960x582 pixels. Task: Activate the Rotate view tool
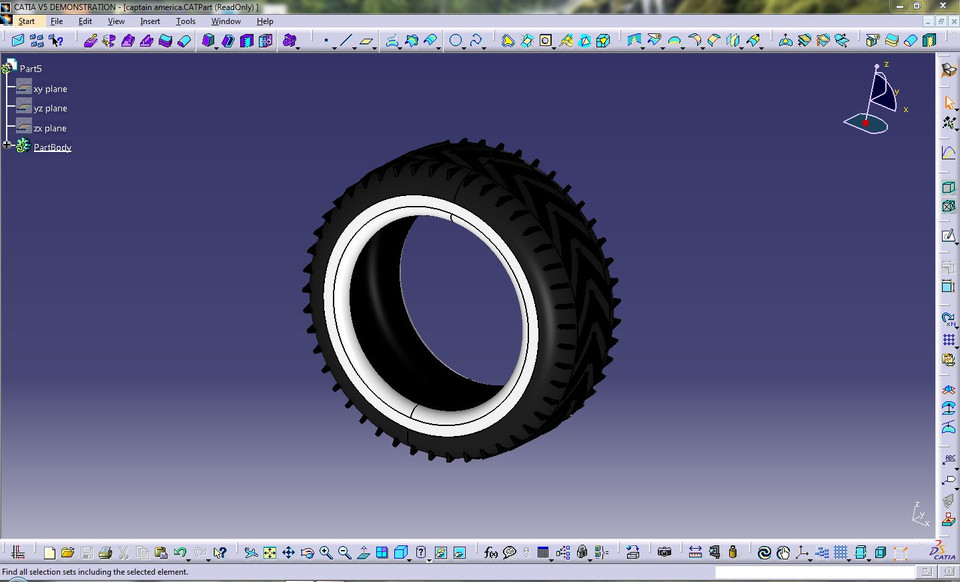pos(308,551)
